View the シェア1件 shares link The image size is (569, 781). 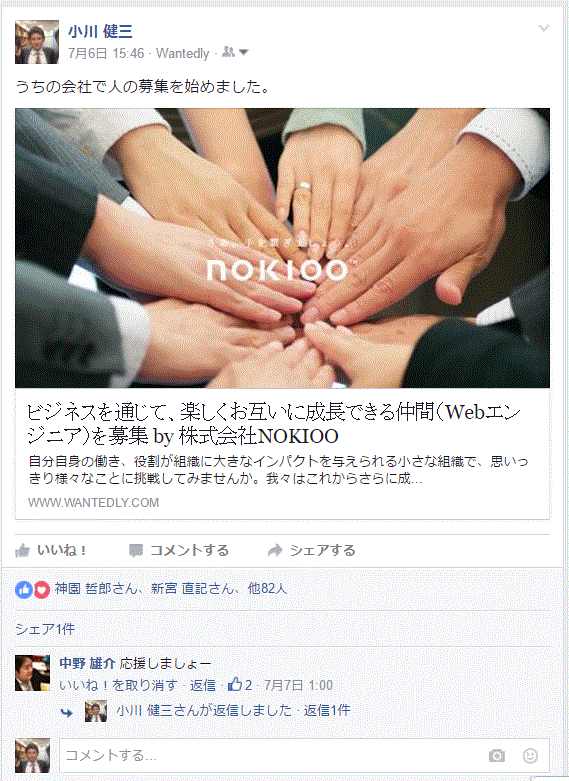tap(45, 629)
